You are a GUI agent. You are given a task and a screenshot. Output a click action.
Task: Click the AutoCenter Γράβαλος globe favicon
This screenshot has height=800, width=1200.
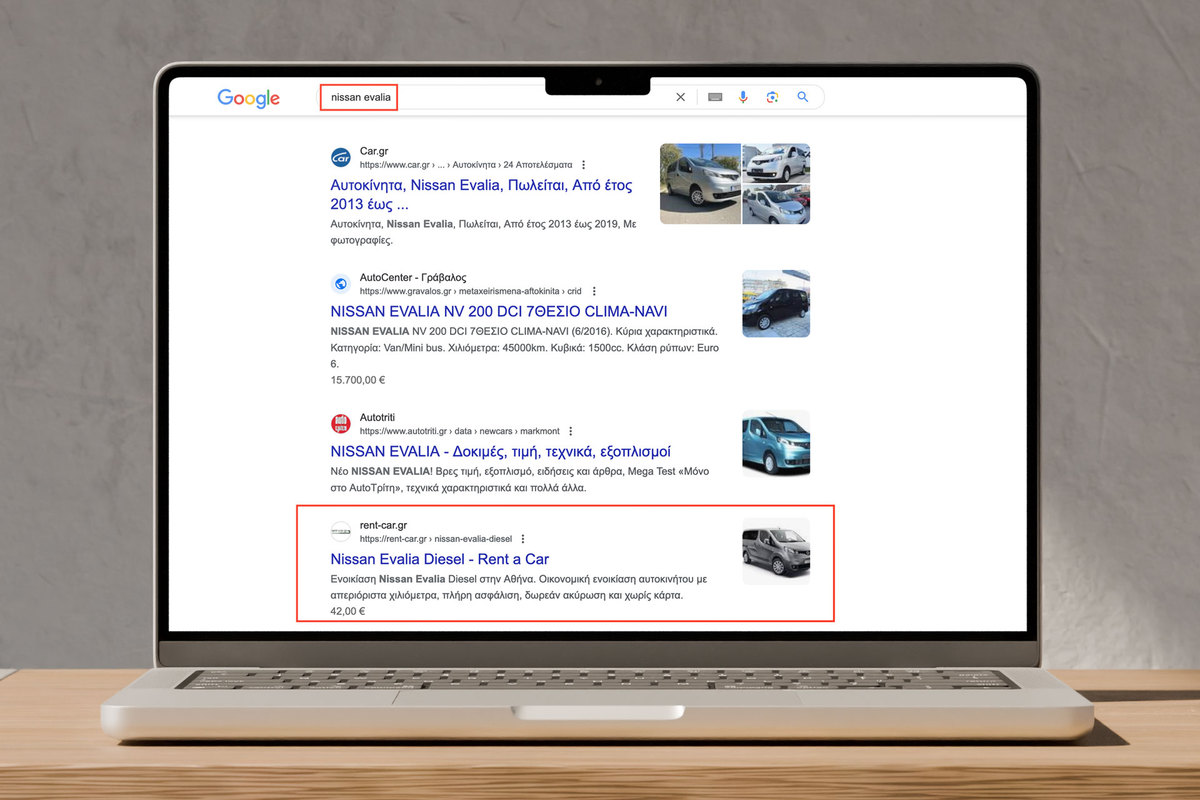coord(341,284)
